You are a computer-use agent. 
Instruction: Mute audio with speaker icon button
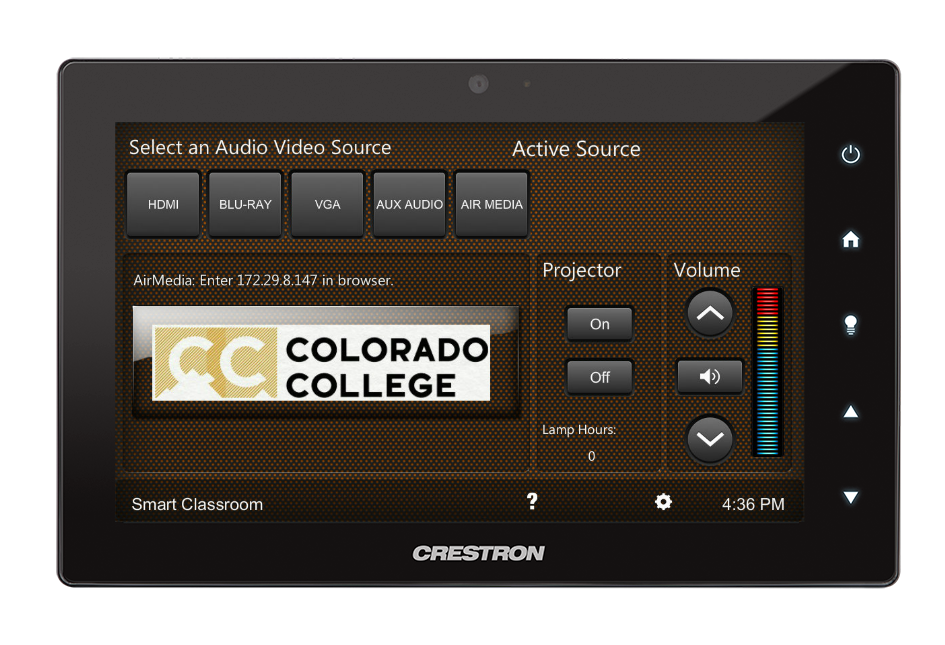coord(710,377)
